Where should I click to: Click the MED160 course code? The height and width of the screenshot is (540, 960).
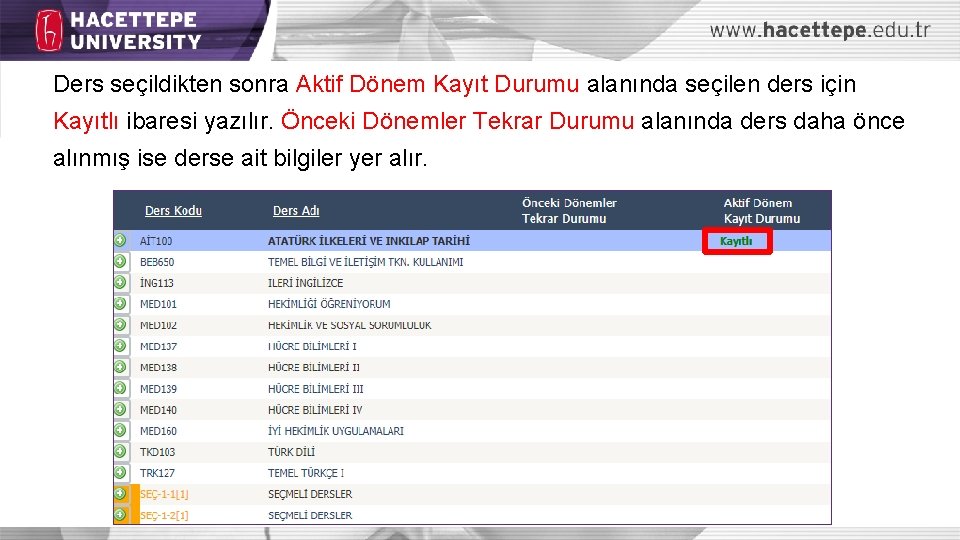point(158,431)
